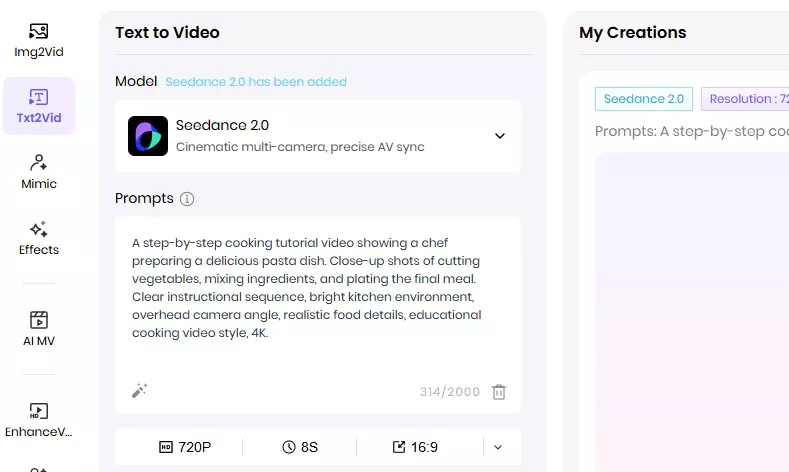Open the Mimic tool
This screenshot has width=789, height=472.
coord(39,172)
